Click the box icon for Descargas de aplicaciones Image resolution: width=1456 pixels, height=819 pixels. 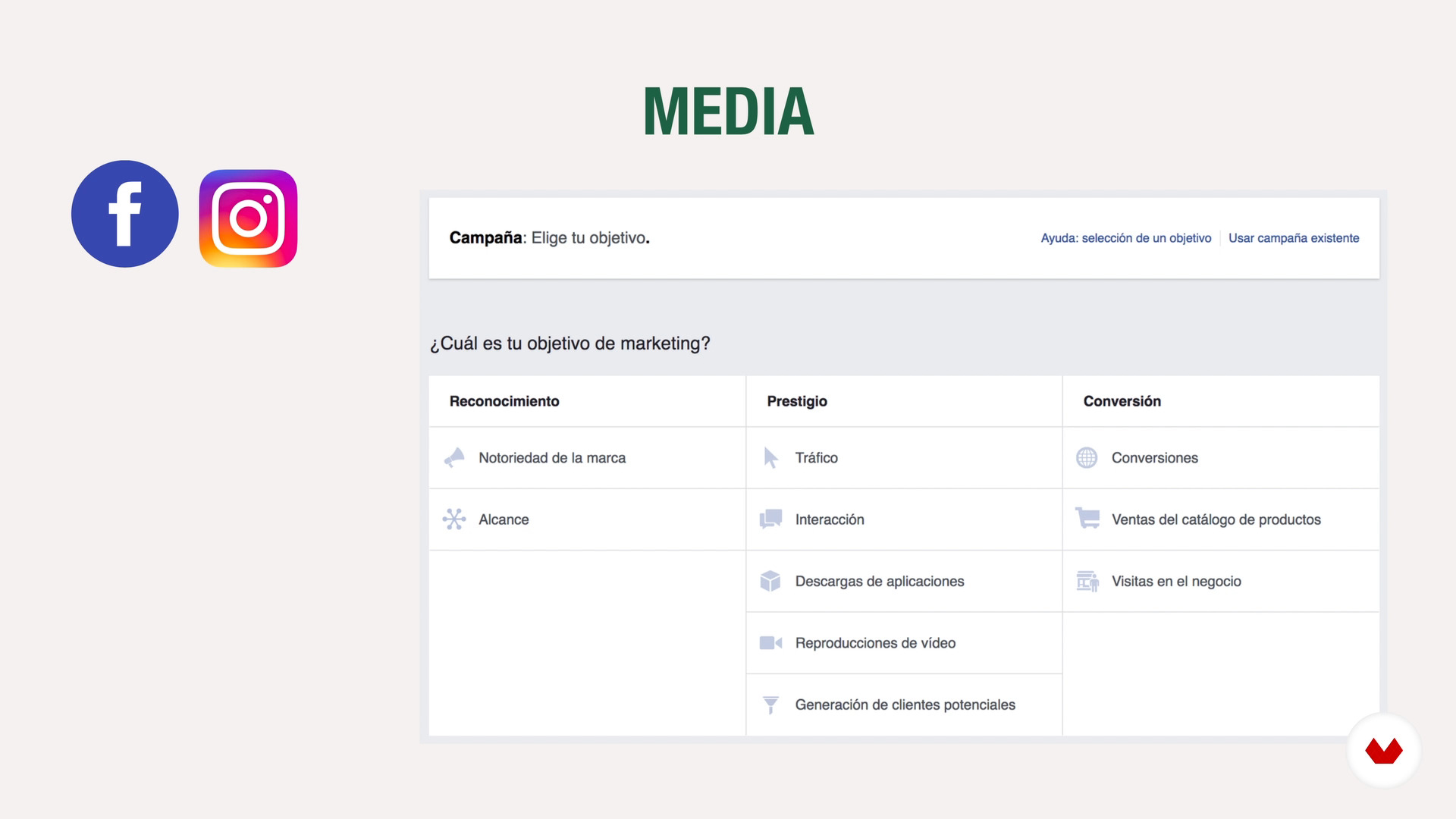pos(770,581)
